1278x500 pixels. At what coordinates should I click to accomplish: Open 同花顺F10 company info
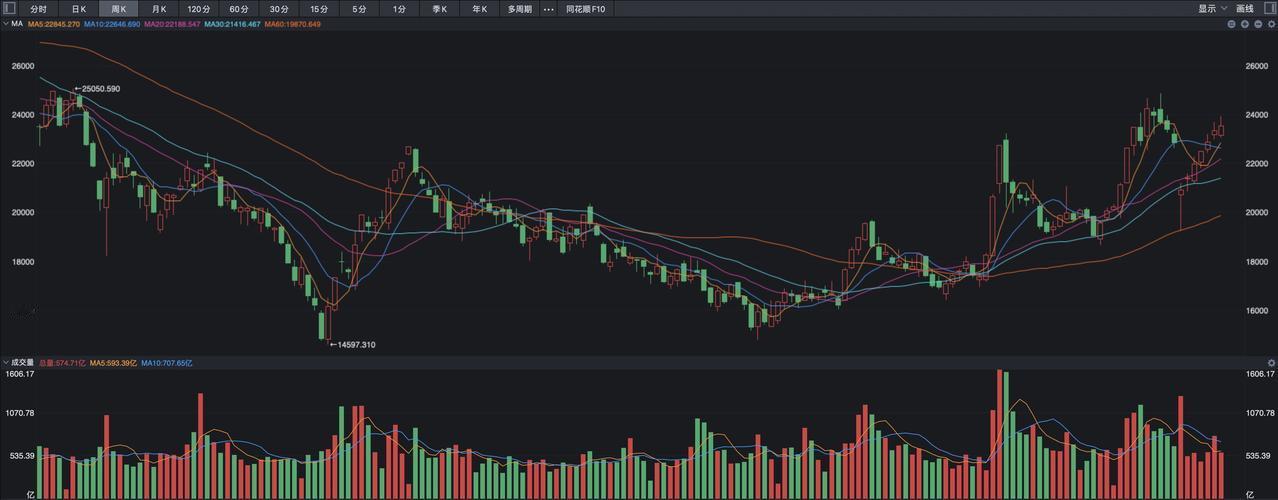pos(586,8)
